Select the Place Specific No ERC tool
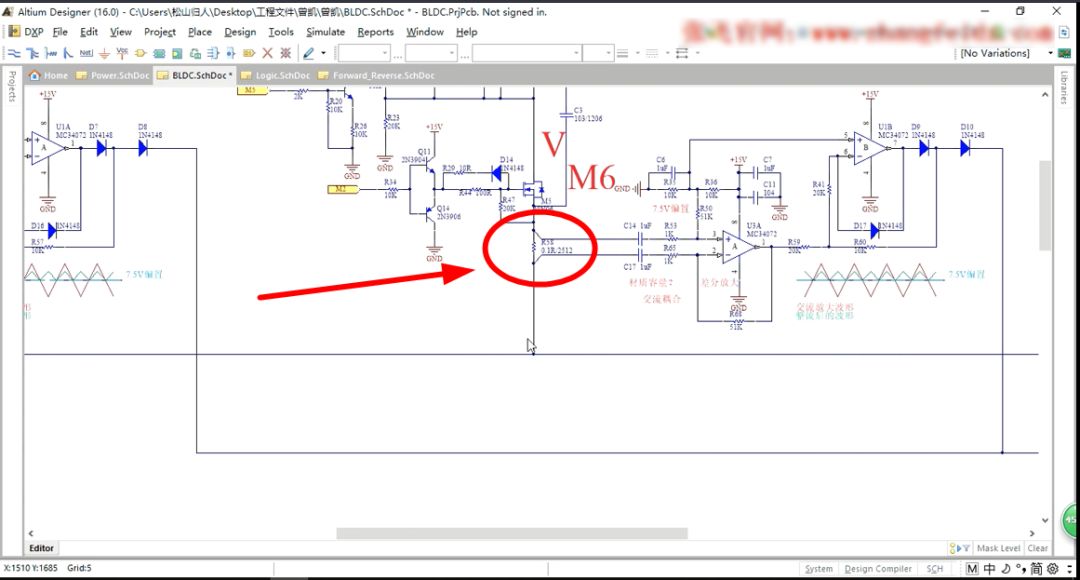This screenshot has height=580, width=1080. coord(286,53)
